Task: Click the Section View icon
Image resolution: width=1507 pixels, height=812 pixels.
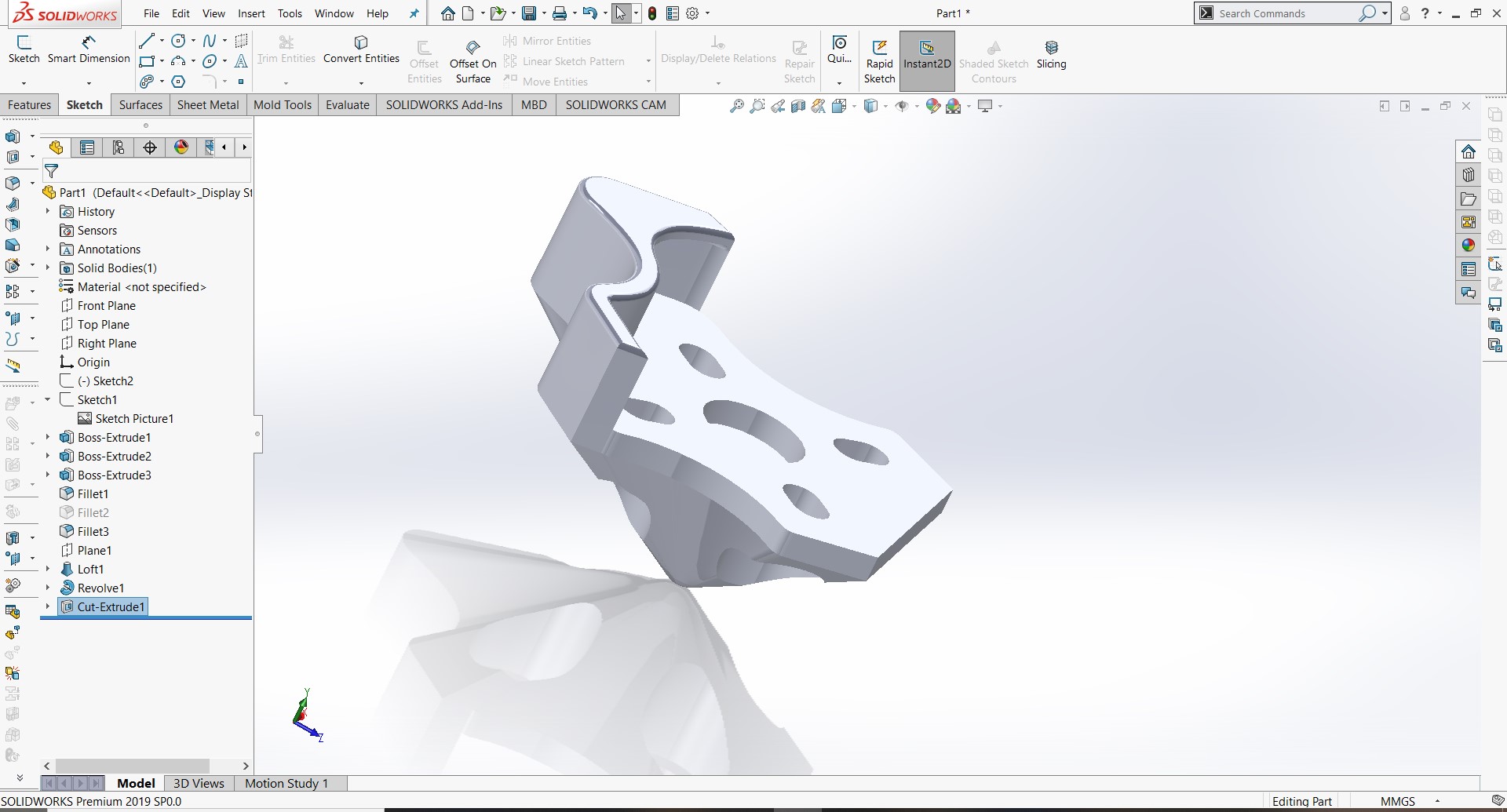Action: click(x=798, y=106)
